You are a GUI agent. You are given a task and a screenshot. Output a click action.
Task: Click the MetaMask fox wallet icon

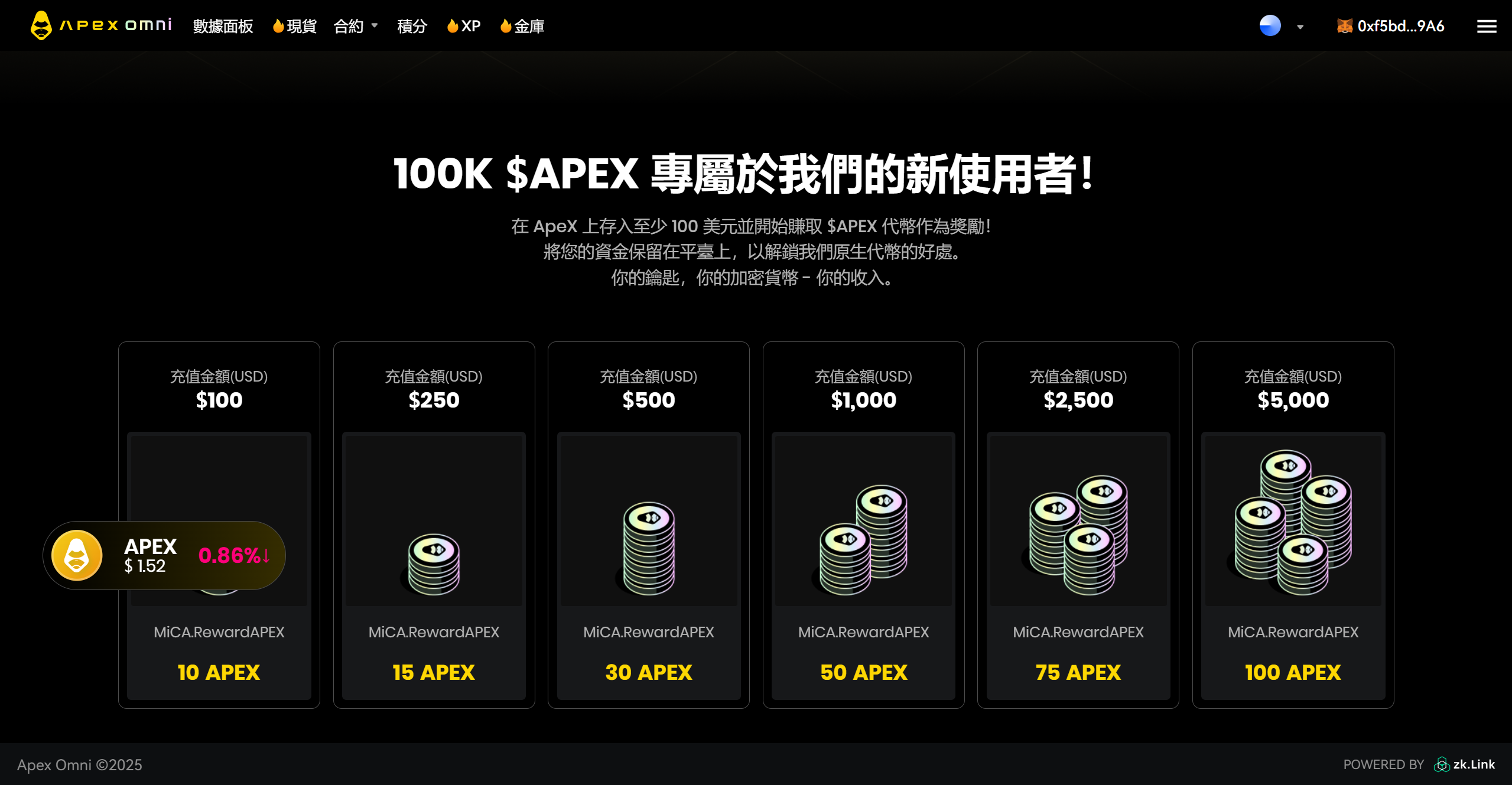[1344, 26]
